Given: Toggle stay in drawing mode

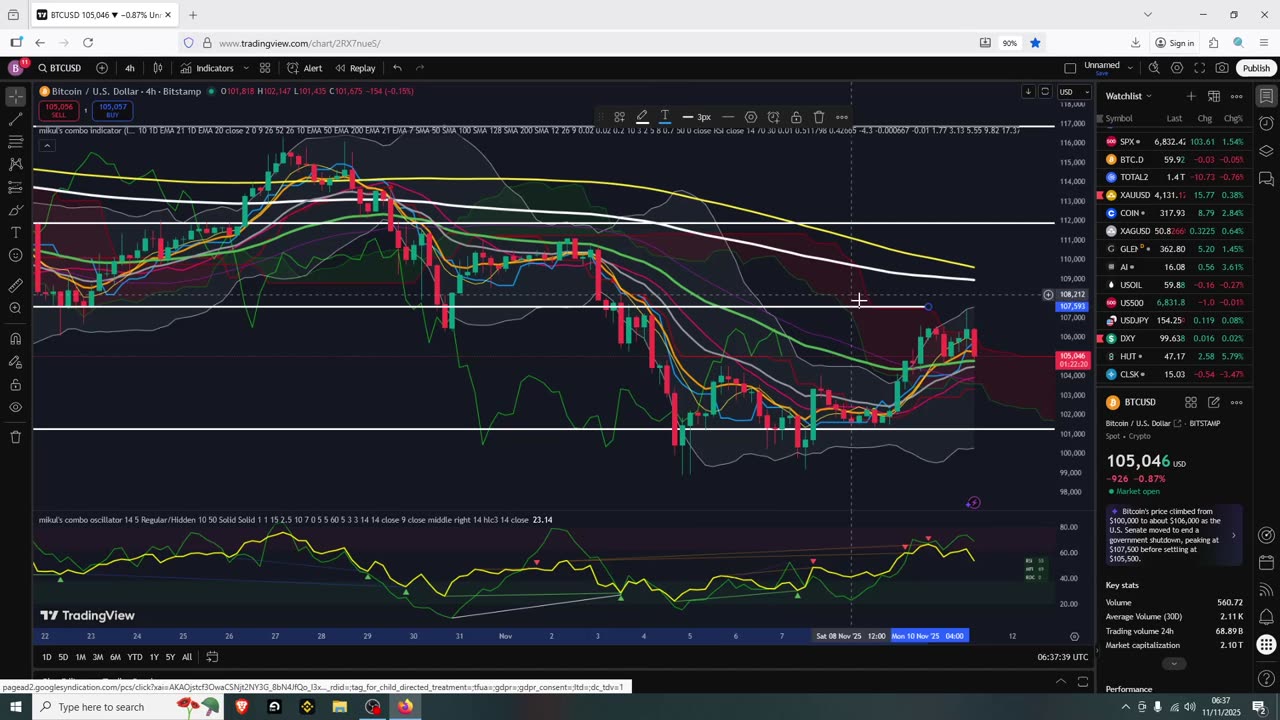Looking at the screenshot, I should click(x=15, y=361).
